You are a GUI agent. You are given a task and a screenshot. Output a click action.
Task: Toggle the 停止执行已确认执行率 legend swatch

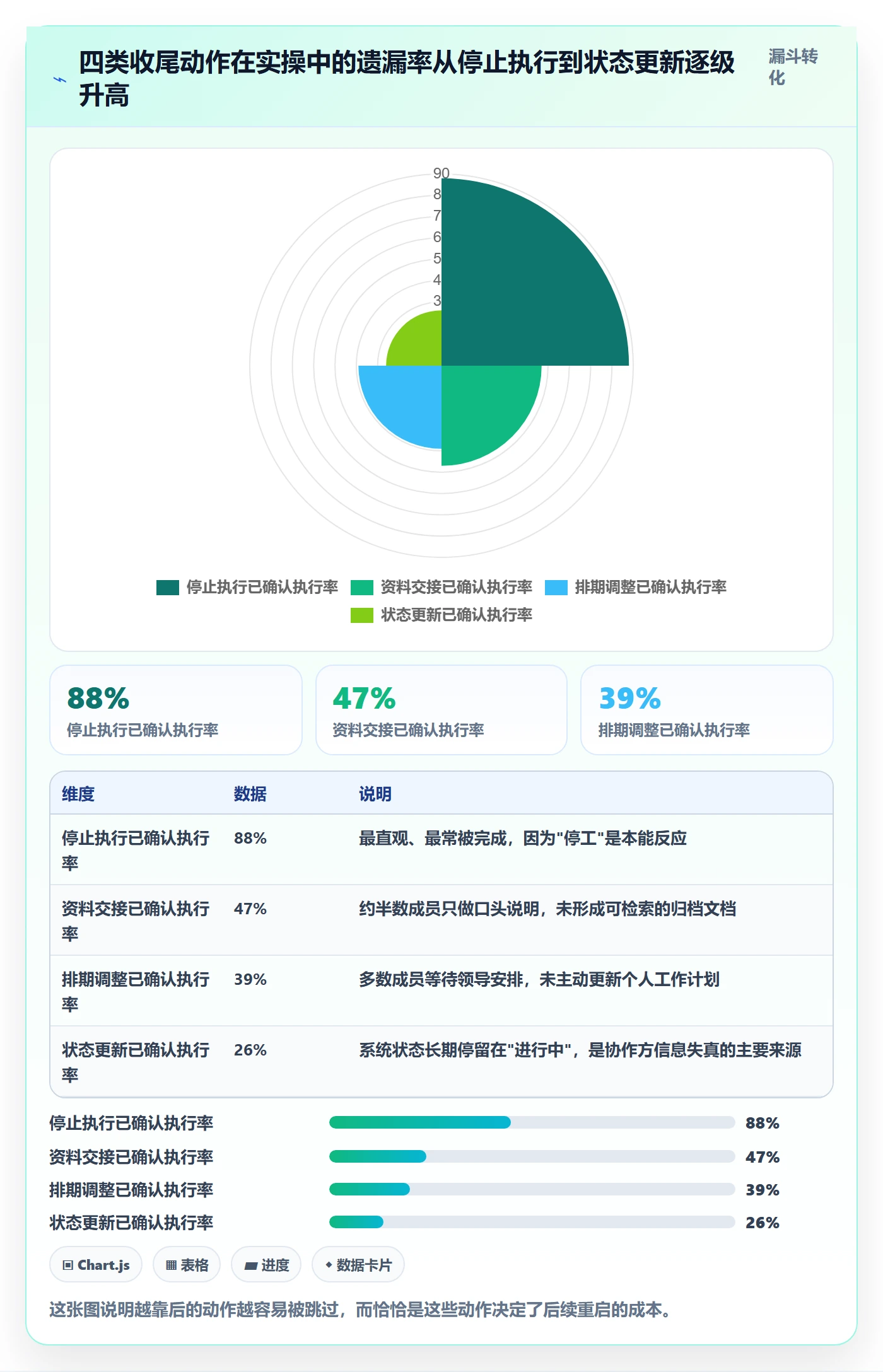[168, 587]
